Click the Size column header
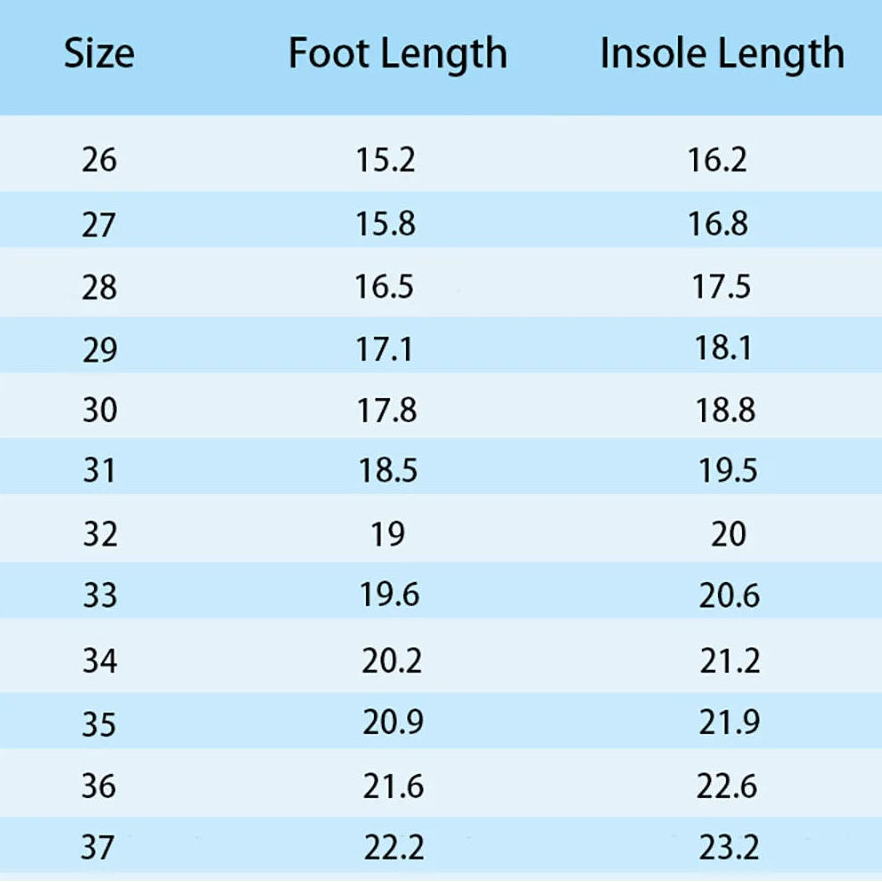The height and width of the screenshot is (882, 882). point(99,53)
